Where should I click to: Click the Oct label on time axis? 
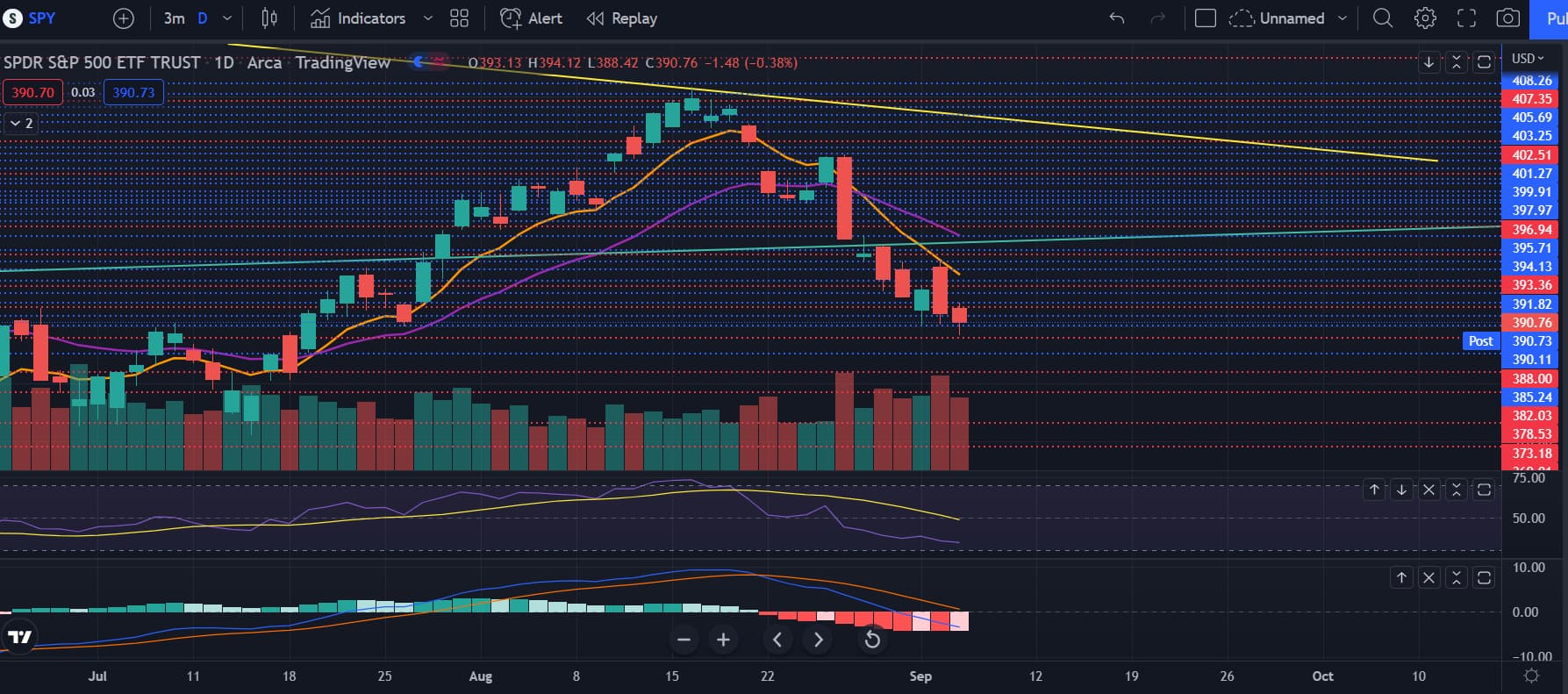click(x=1322, y=676)
